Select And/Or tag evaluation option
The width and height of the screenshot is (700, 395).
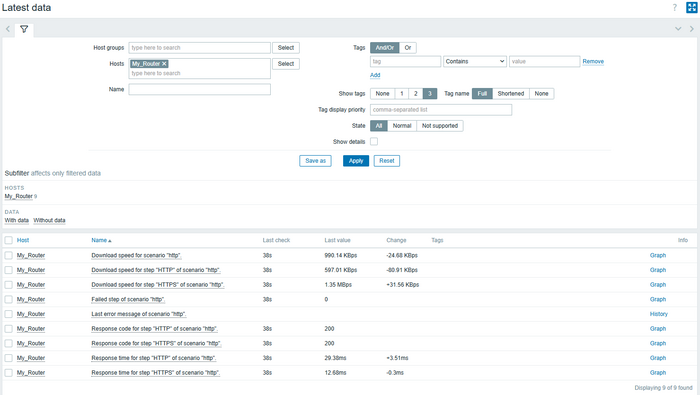(x=384, y=48)
